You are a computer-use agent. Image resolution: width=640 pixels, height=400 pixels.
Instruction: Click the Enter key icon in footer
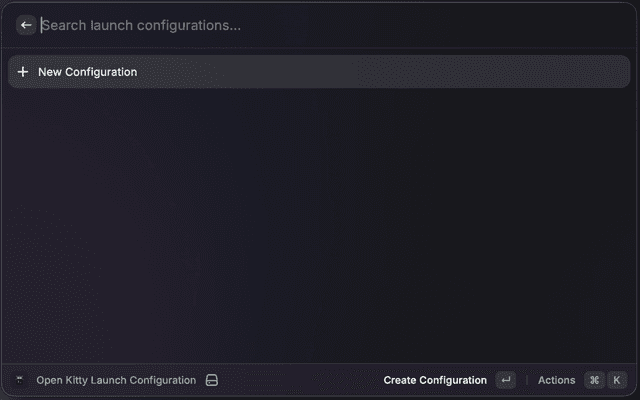[x=505, y=380]
